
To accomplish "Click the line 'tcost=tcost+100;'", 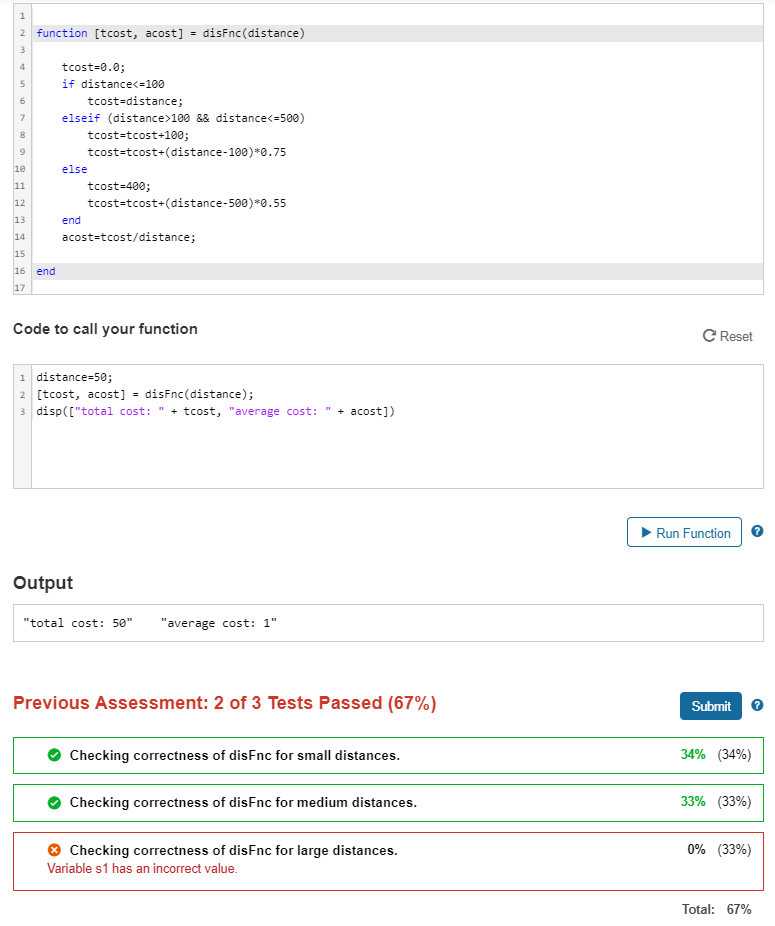I will tap(138, 135).
